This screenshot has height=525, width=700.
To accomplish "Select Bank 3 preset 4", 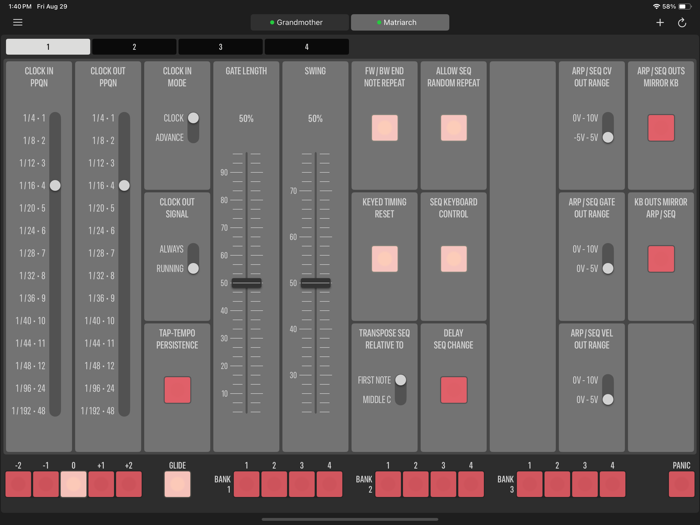I will [x=612, y=484].
